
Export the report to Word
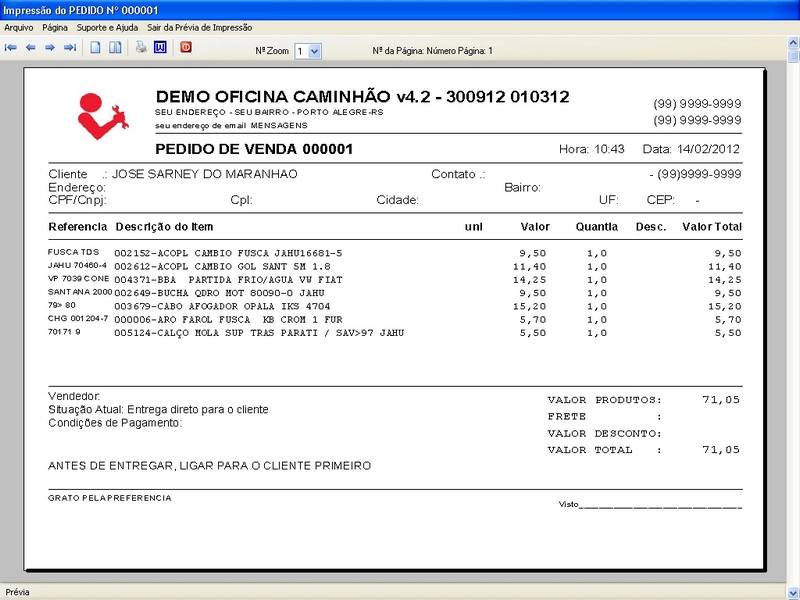pyautogui.click(x=160, y=47)
